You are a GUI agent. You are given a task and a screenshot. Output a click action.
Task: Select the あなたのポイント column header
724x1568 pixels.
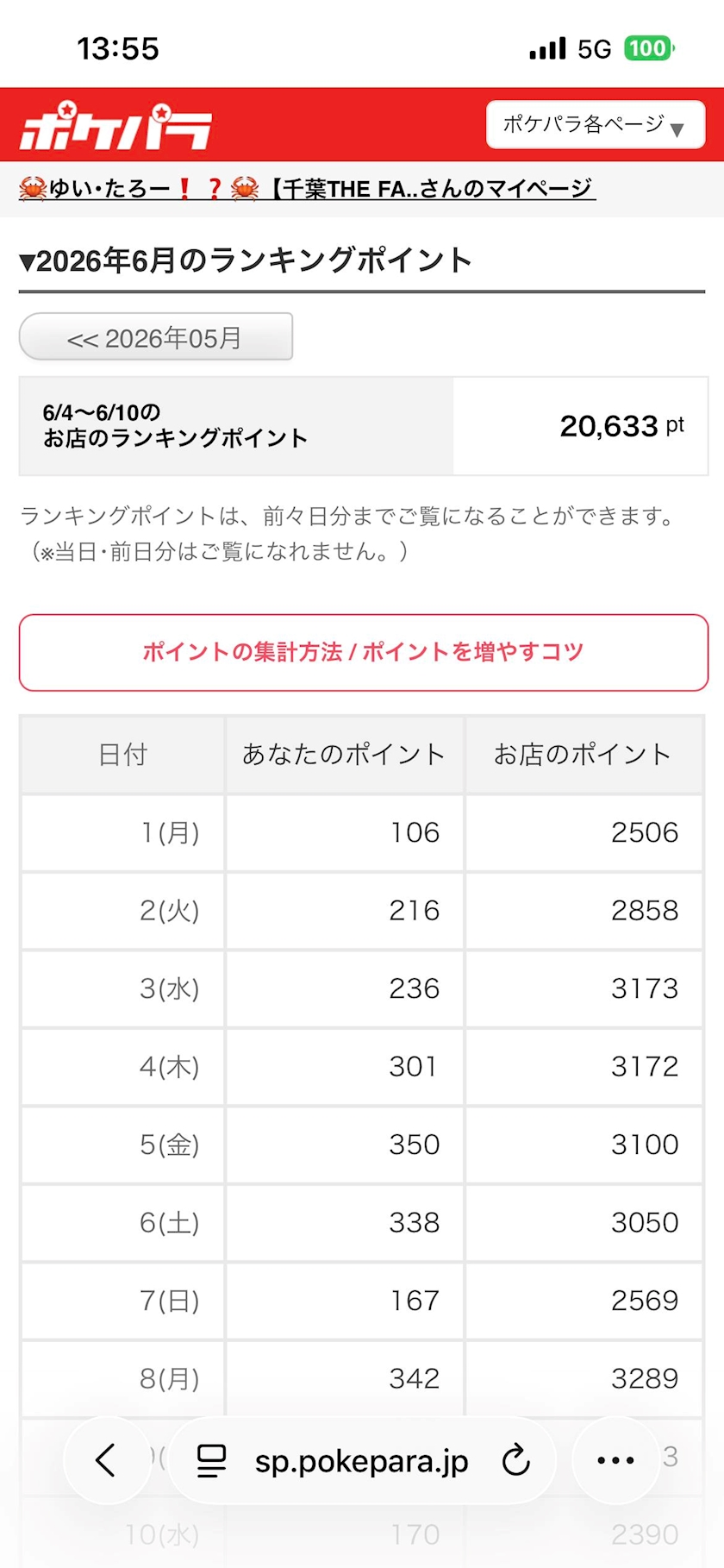tap(345, 755)
